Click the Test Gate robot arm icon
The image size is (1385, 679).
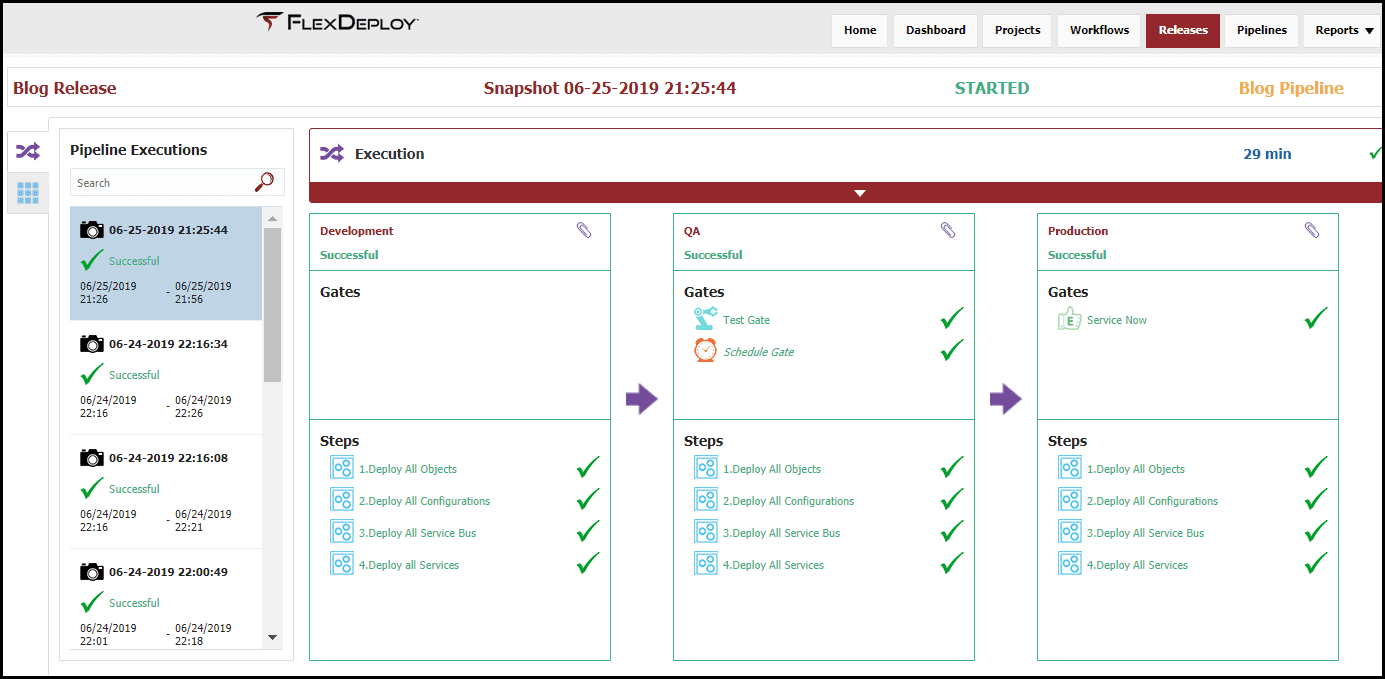pos(706,319)
